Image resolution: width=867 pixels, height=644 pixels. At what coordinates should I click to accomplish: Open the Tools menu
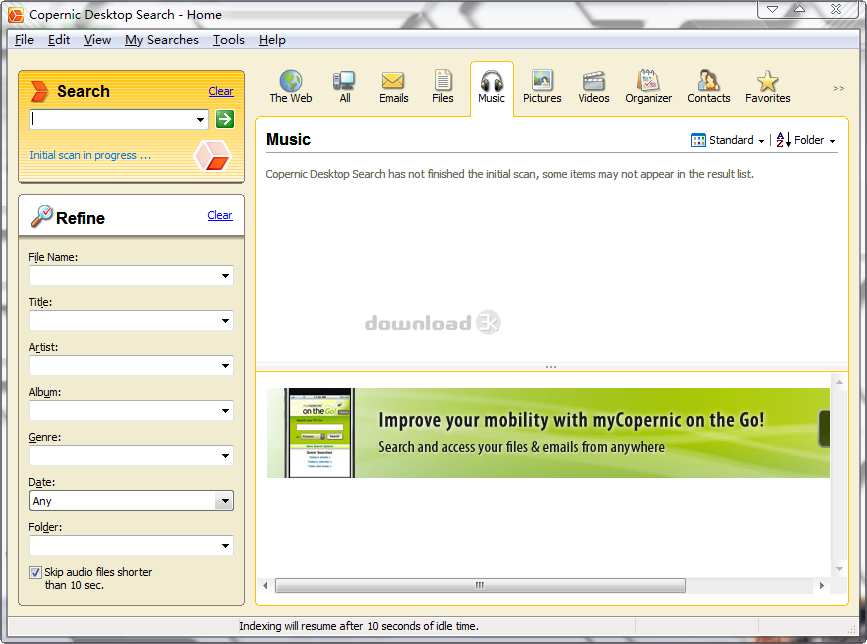tap(228, 40)
